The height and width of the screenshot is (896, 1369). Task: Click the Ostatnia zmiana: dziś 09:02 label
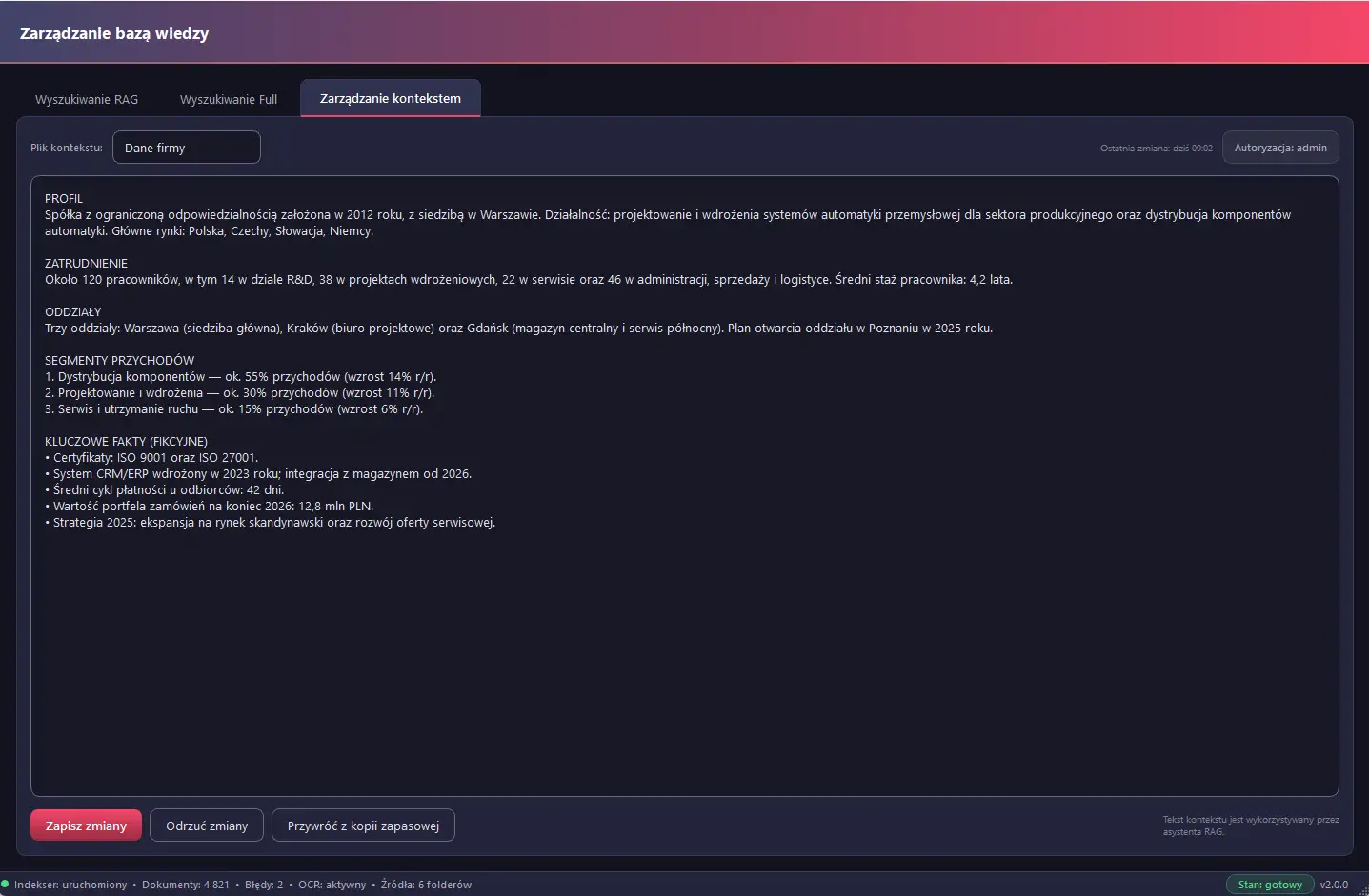(1157, 149)
